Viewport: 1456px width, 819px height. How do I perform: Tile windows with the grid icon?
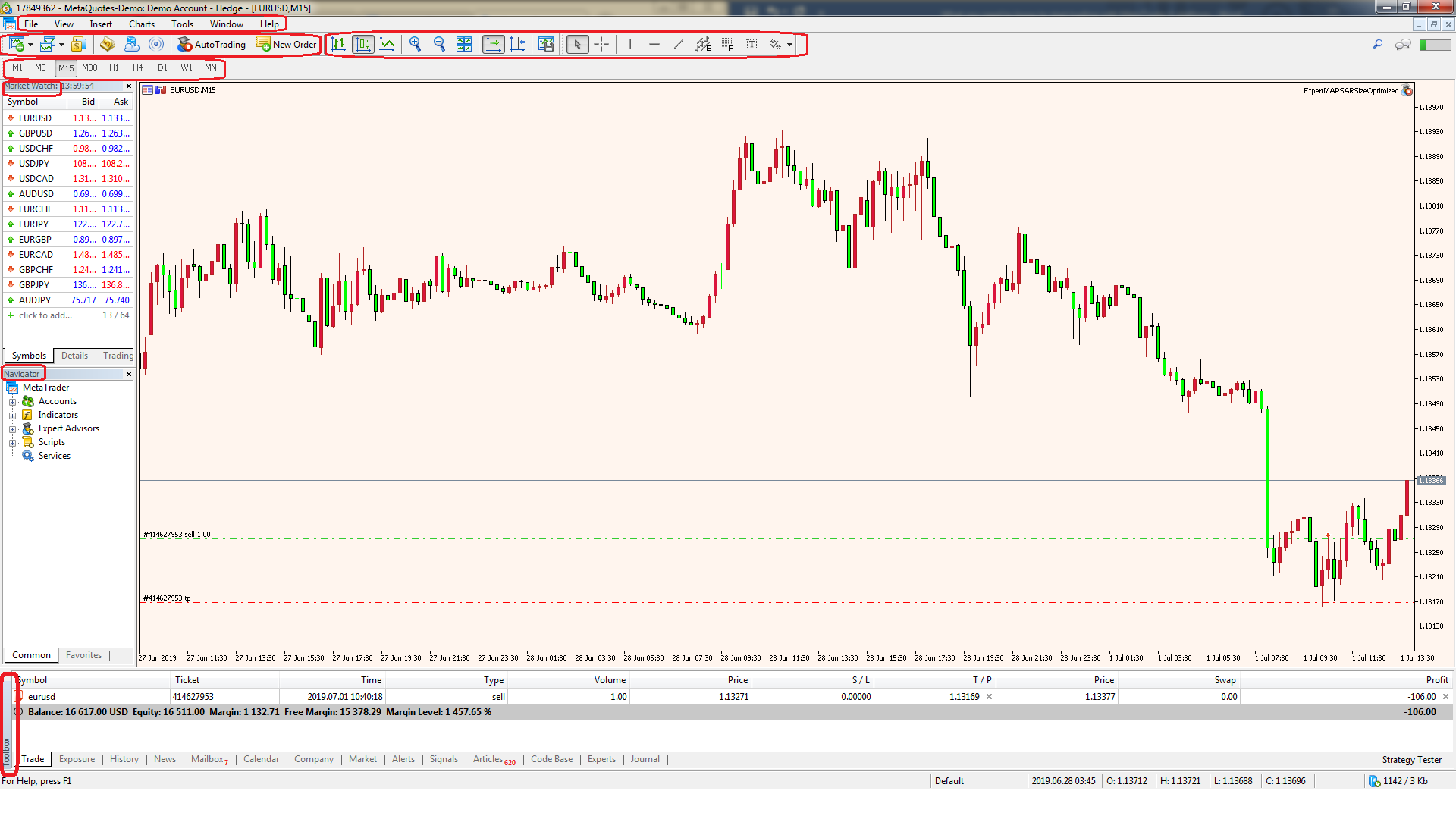click(x=464, y=45)
